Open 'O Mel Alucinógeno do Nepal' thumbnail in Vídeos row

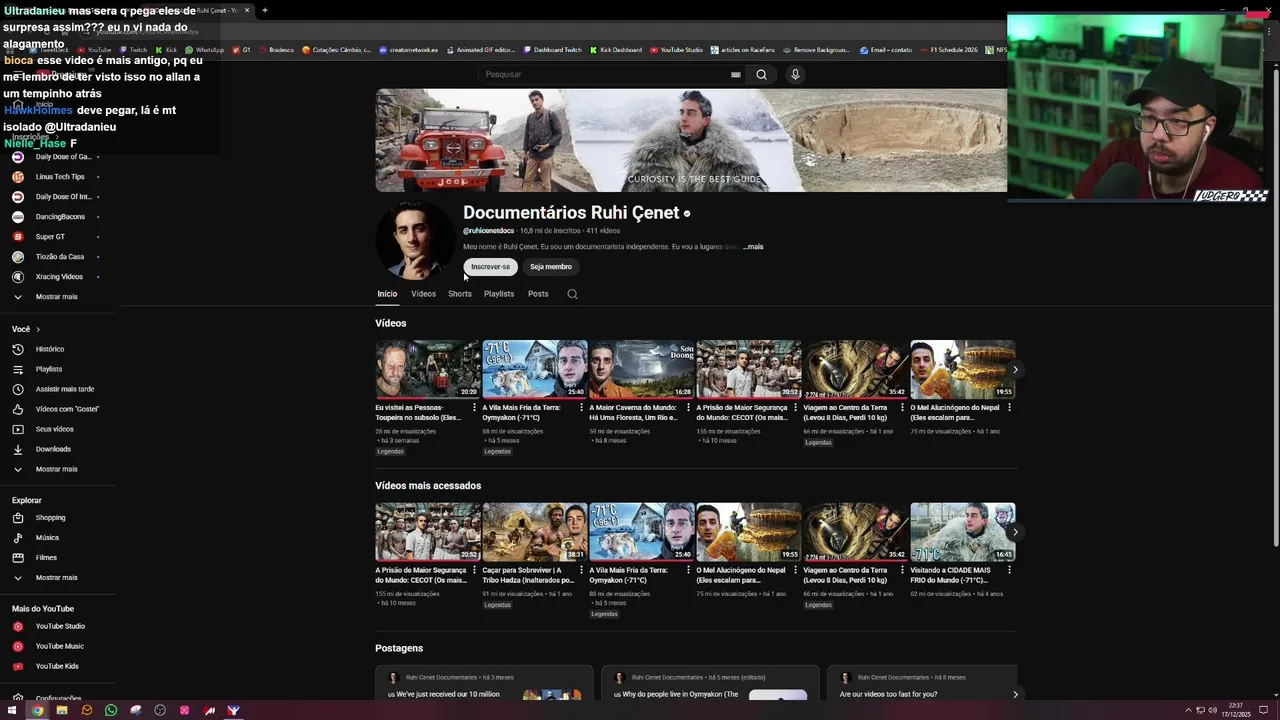pos(963,370)
